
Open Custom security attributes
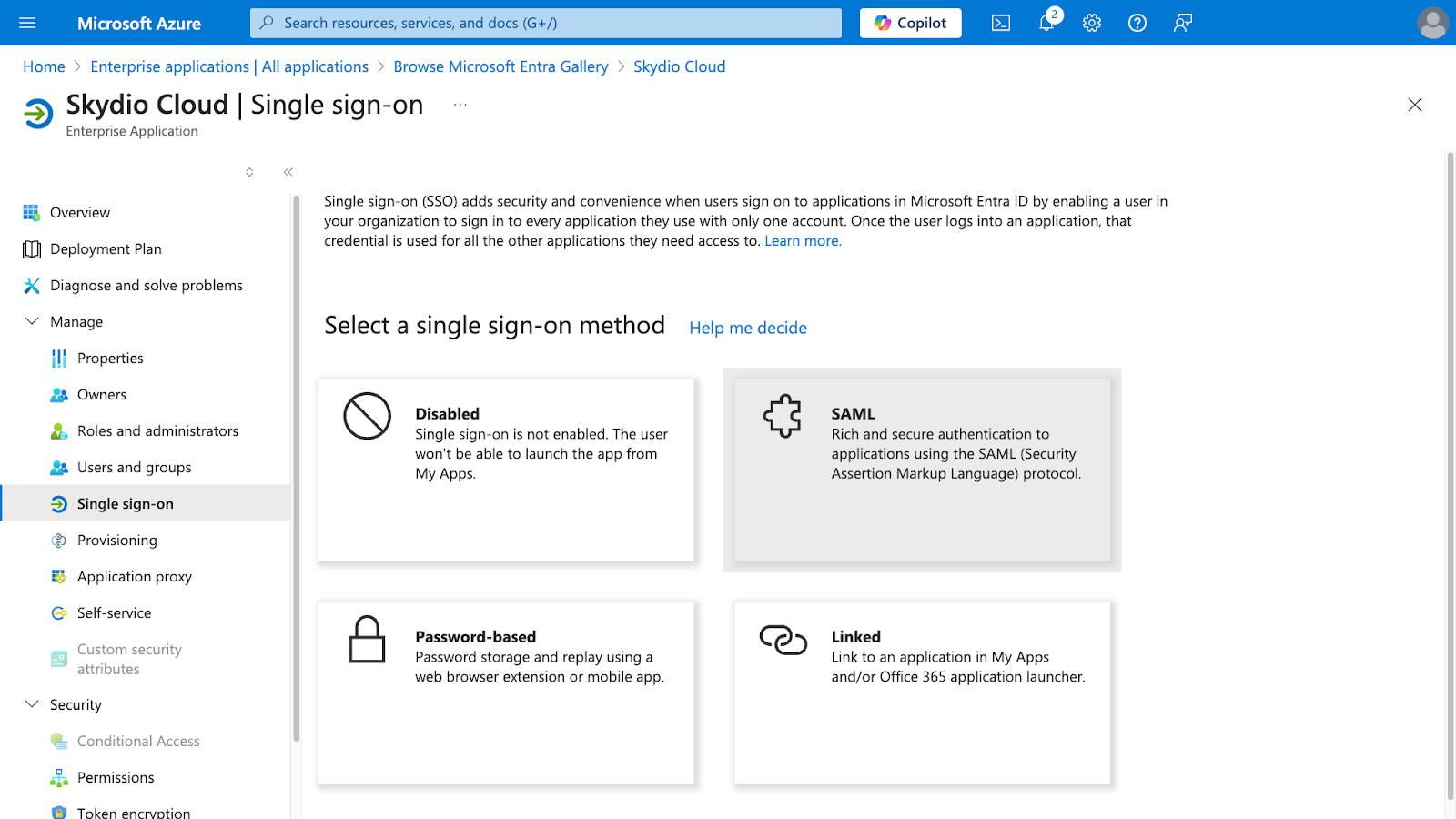point(146,659)
